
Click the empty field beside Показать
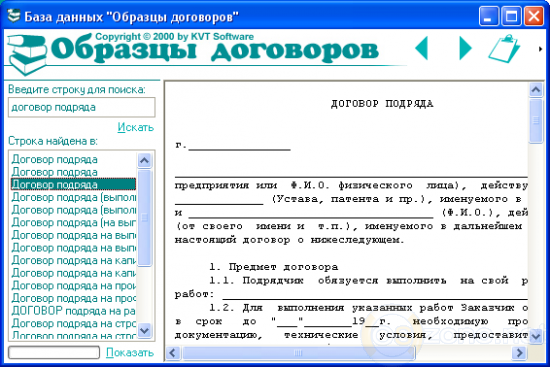click(54, 352)
